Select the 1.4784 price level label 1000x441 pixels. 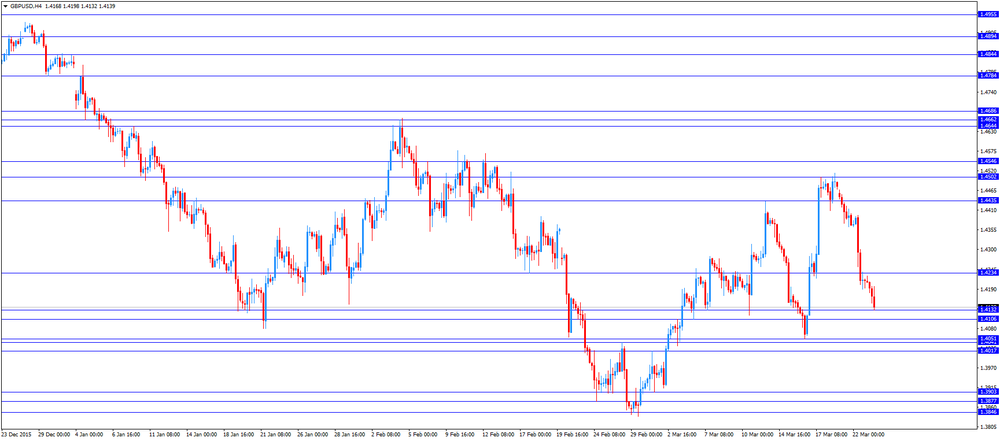pos(987,76)
